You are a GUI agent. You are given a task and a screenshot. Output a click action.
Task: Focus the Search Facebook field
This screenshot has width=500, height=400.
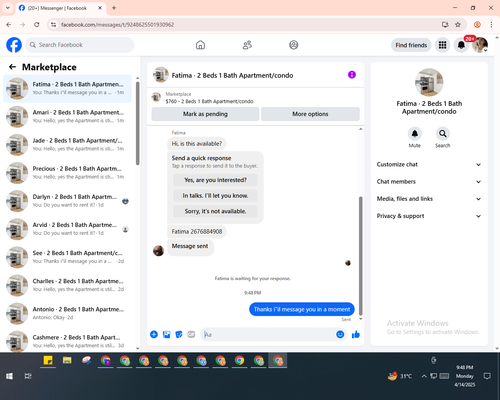(x=80, y=45)
